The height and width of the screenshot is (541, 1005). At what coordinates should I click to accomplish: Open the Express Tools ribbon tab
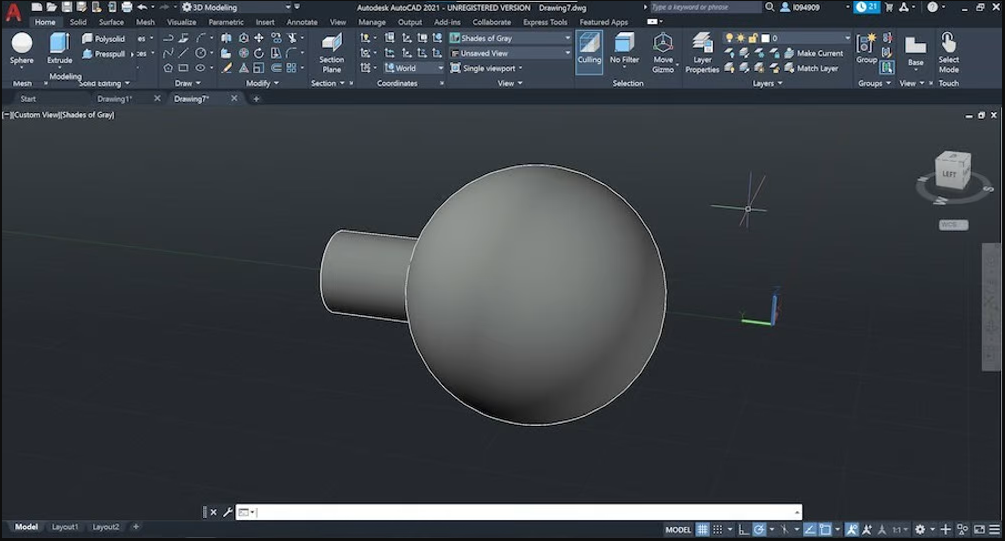tap(545, 22)
